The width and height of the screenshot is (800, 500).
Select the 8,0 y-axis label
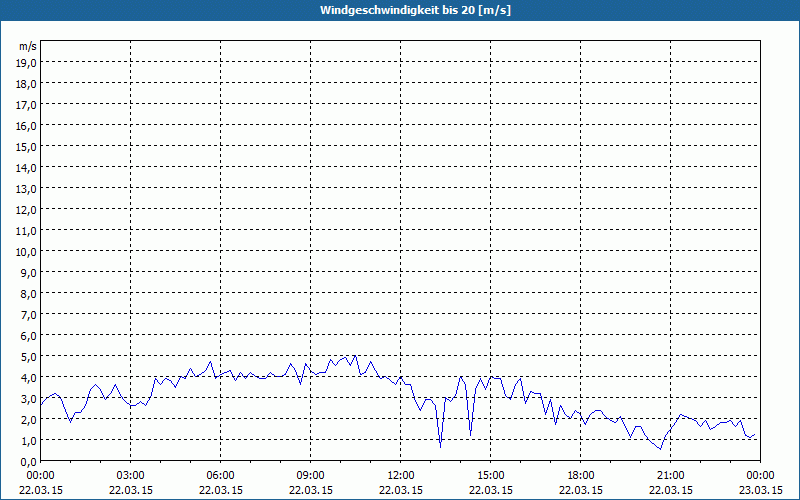(28, 294)
